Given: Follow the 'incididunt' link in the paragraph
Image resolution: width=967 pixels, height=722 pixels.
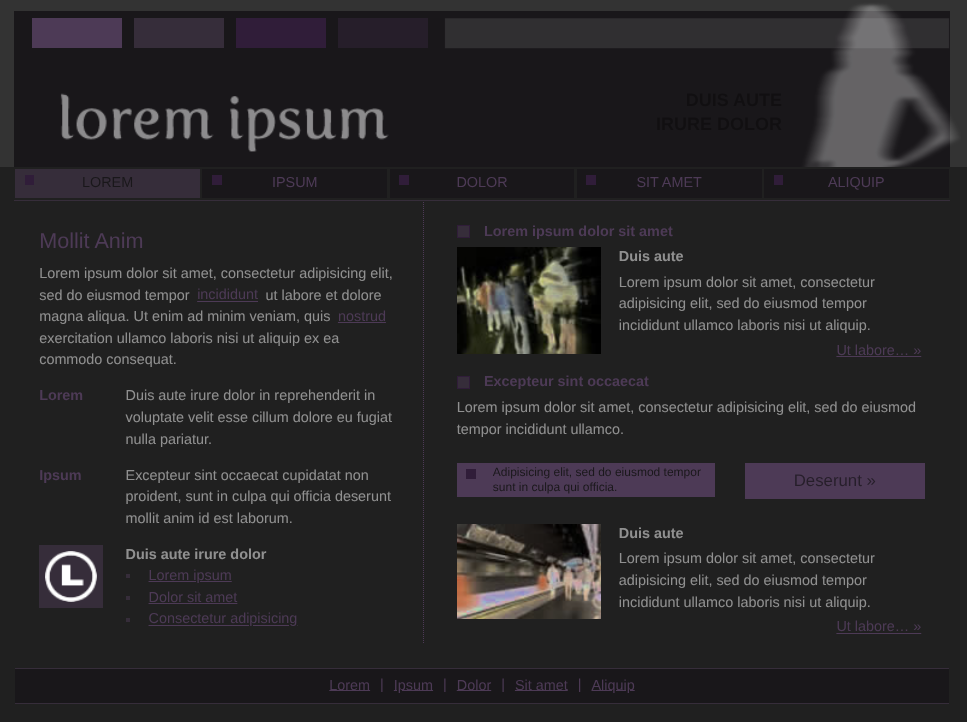Looking at the screenshot, I should (227, 295).
